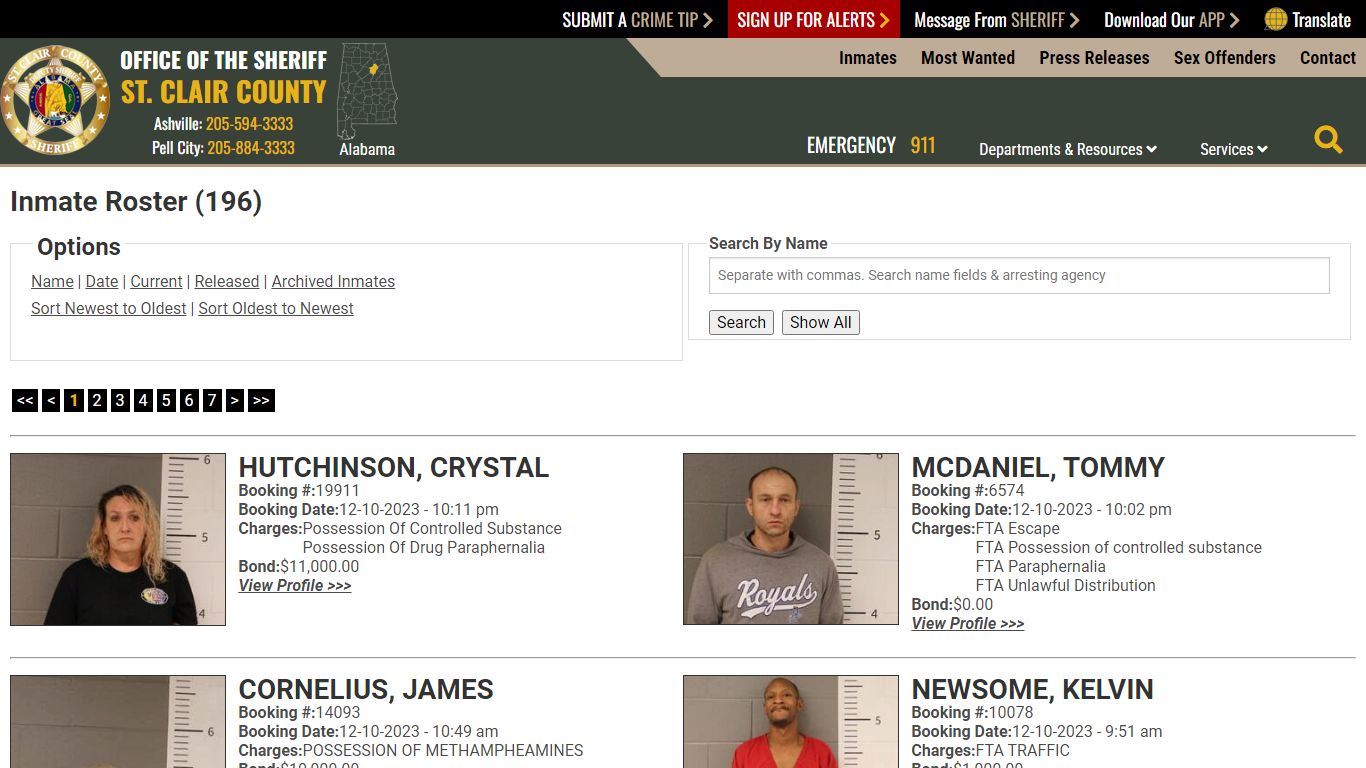This screenshot has width=1366, height=768.
Task: Go to page 6 of roster
Action: pyautogui.click(x=189, y=401)
